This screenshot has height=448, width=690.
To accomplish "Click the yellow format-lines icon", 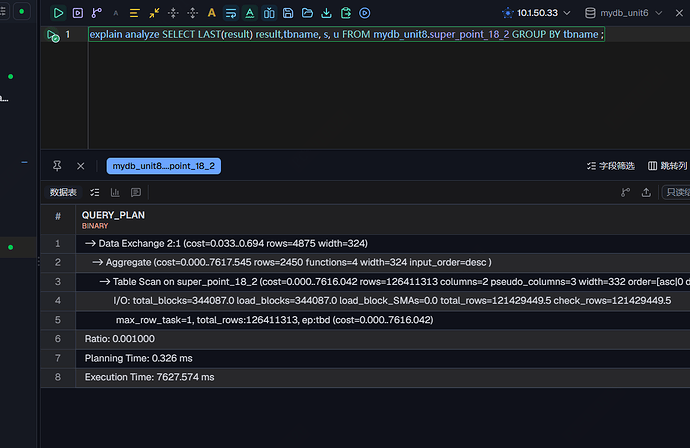I will [135, 13].
